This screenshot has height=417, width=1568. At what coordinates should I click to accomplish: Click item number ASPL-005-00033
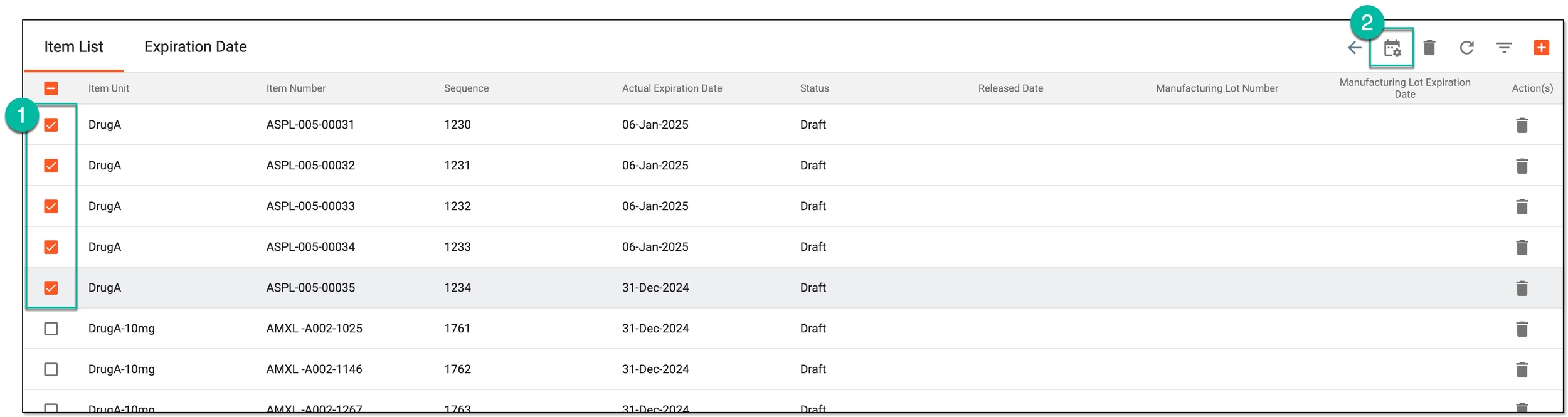coord(310,206)
